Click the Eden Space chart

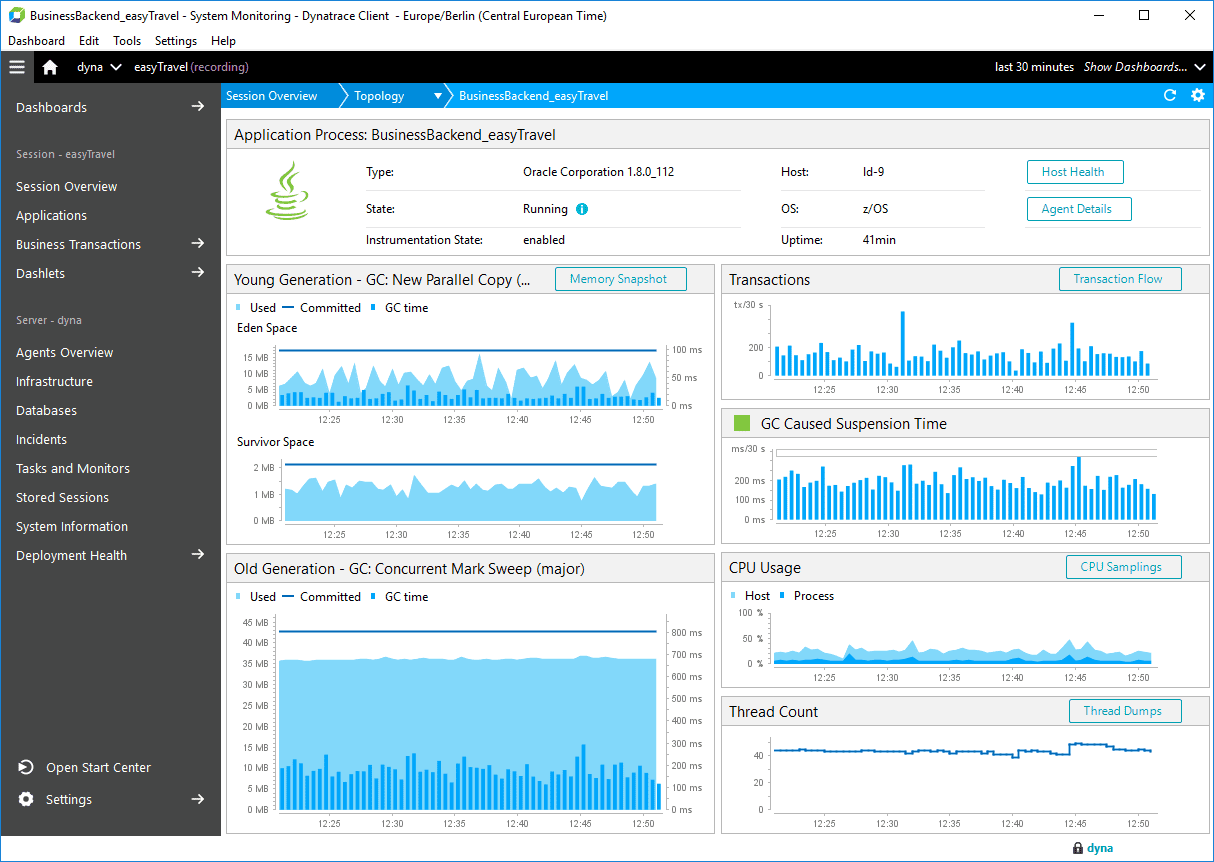(x=468, y=376)
